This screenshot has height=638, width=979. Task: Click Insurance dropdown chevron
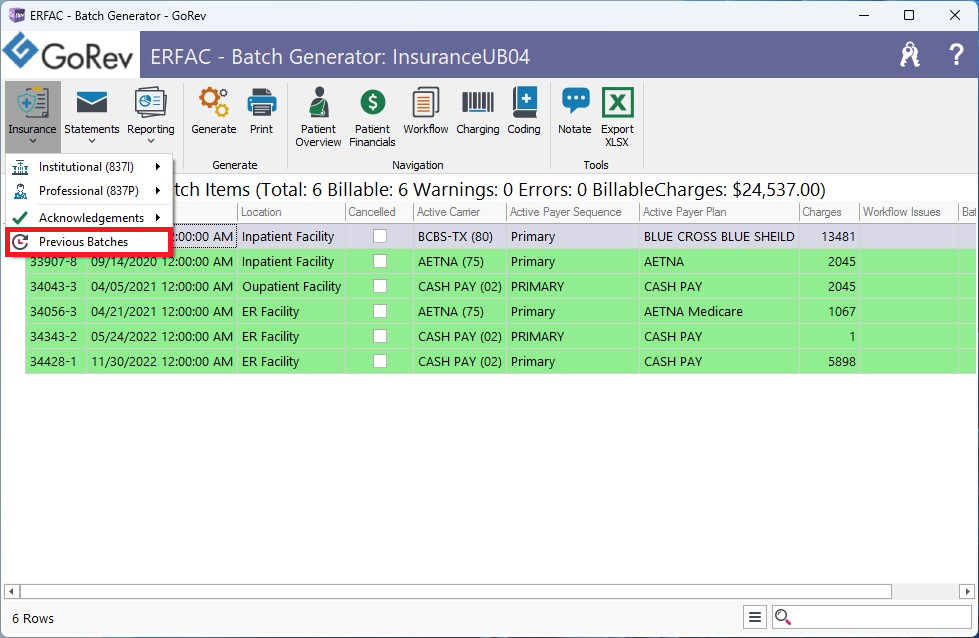(32, 142)
